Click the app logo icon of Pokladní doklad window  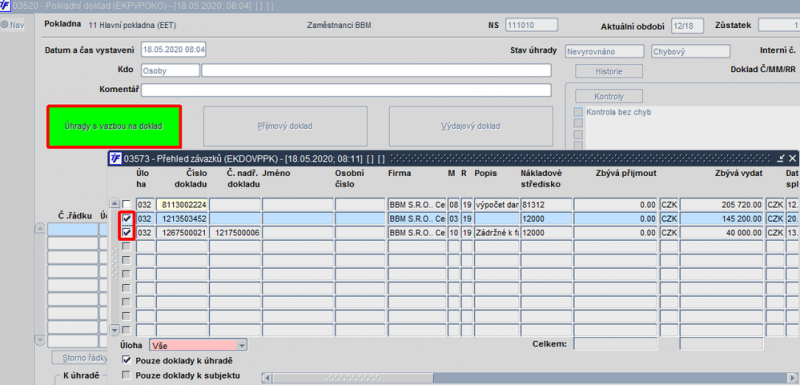tap(6, 5)
